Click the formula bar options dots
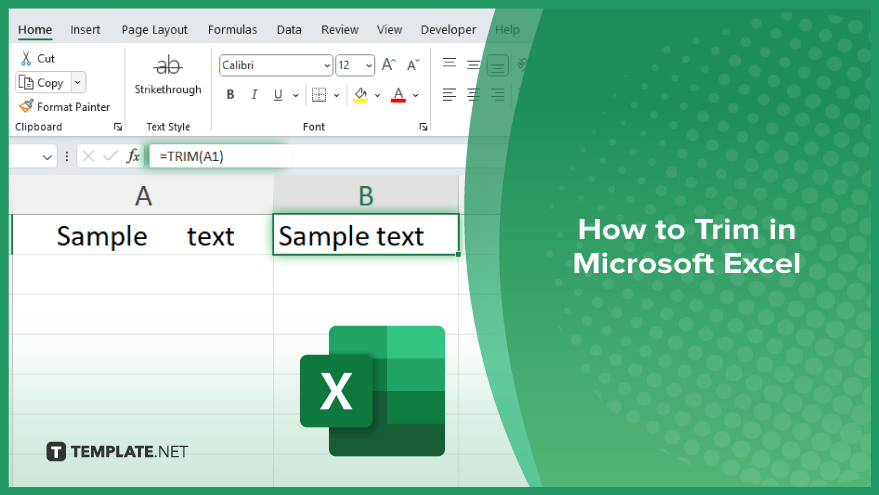The image size is (879, 495). [67, 156]
